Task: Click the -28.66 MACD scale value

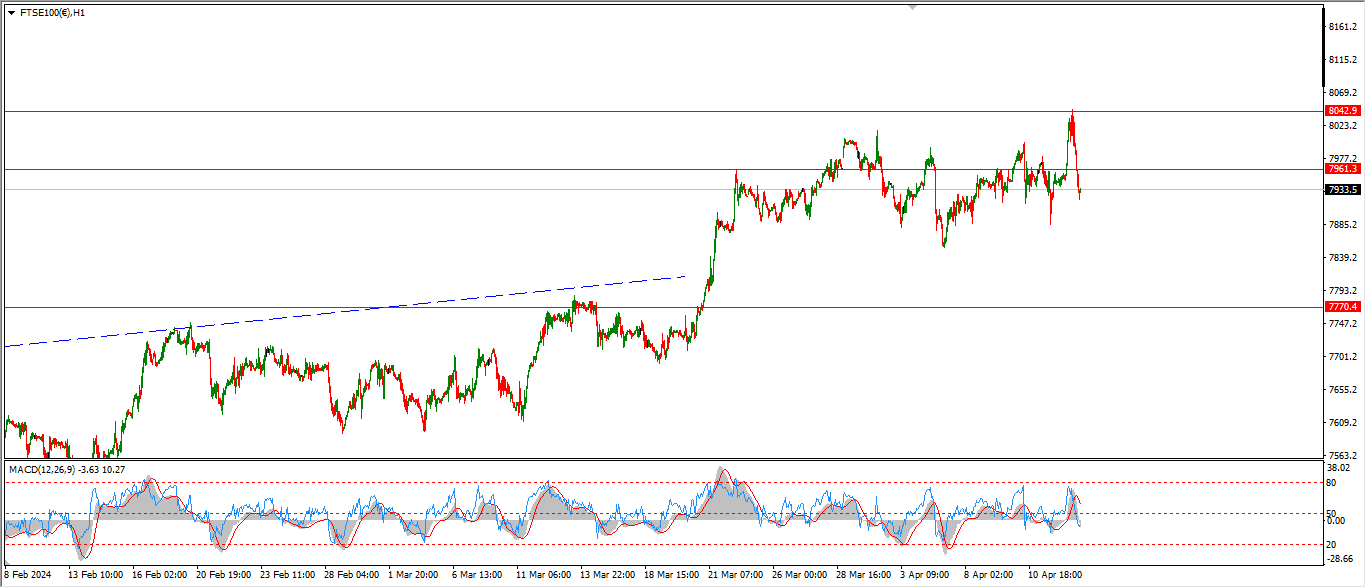Action: (x=1340, y=559)
